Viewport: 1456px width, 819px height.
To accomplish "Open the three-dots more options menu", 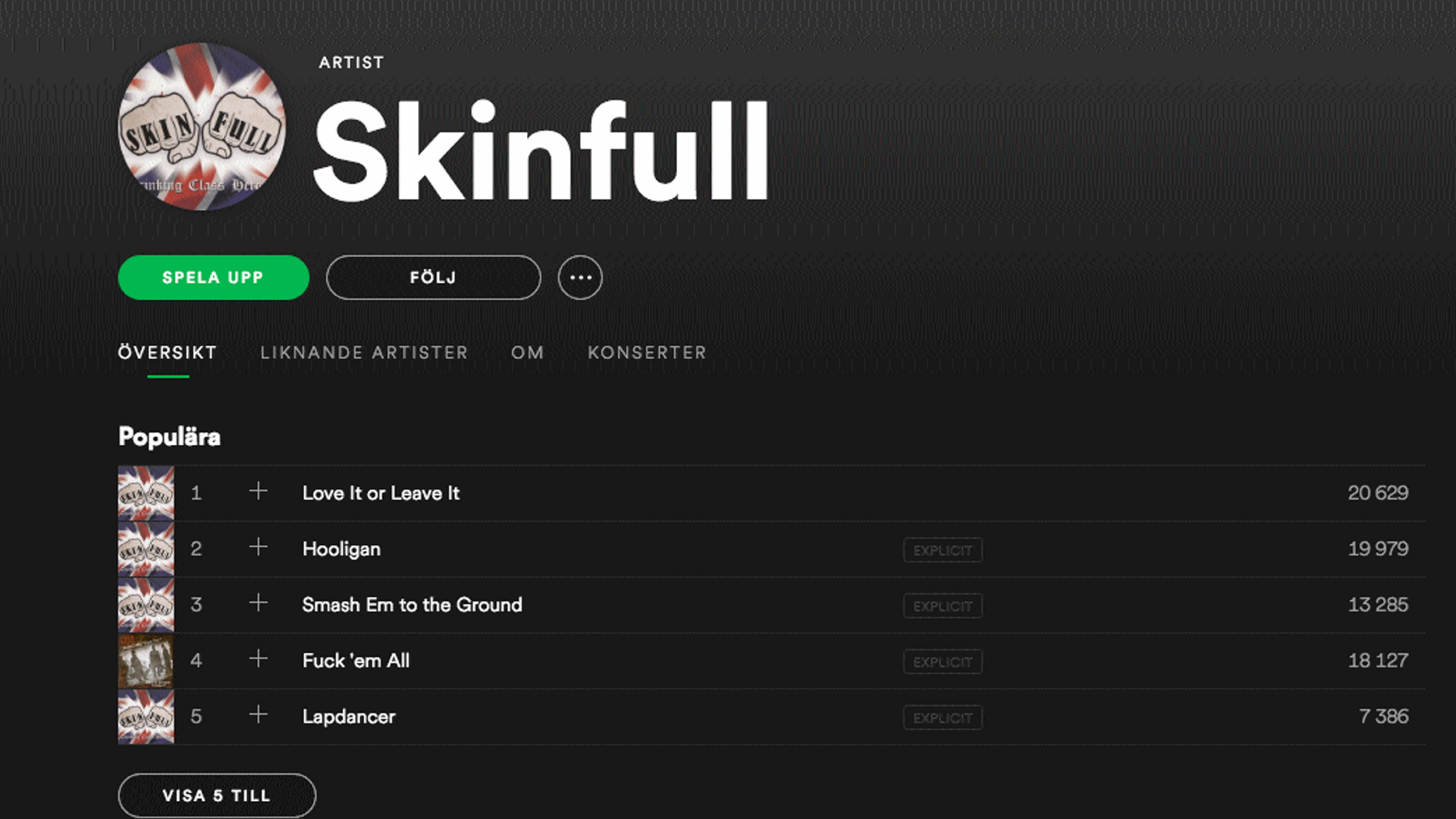I will (x=580, y=277).
